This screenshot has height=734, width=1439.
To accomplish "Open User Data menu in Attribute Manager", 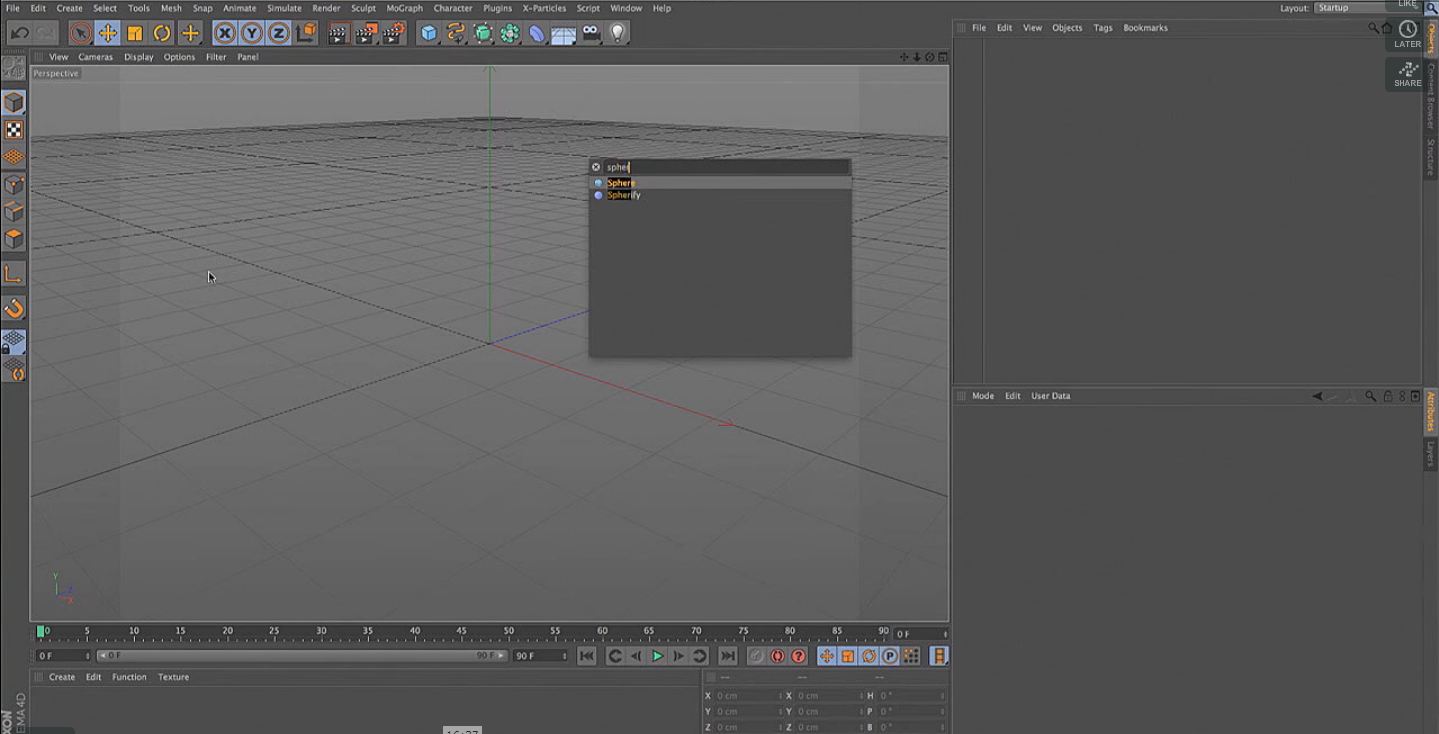I will (x=1050, y=396).
